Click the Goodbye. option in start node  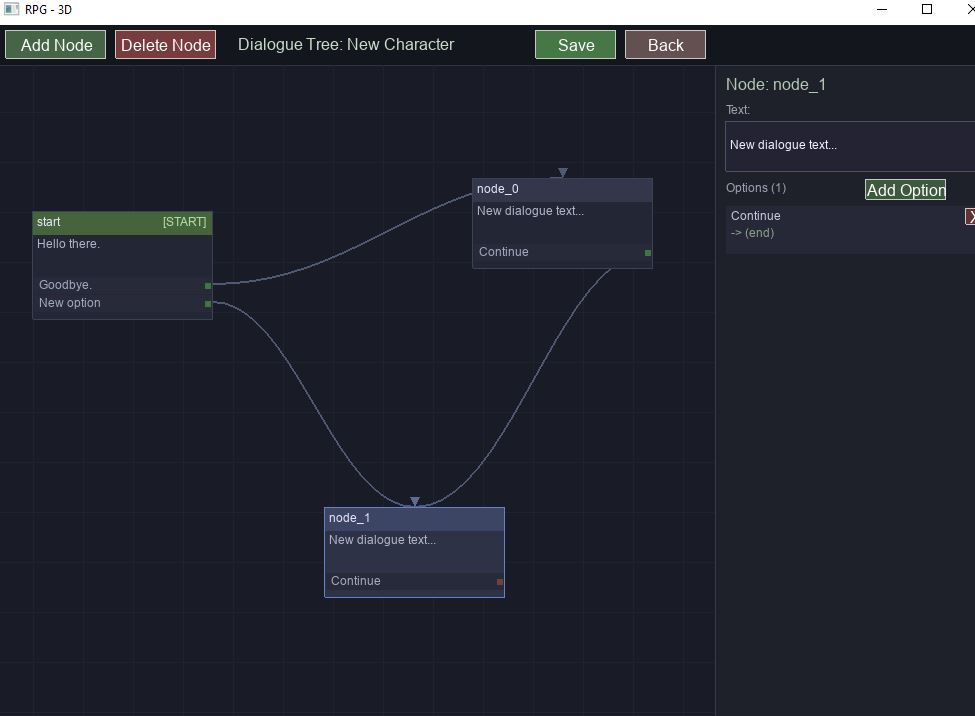tap(122, 285)
